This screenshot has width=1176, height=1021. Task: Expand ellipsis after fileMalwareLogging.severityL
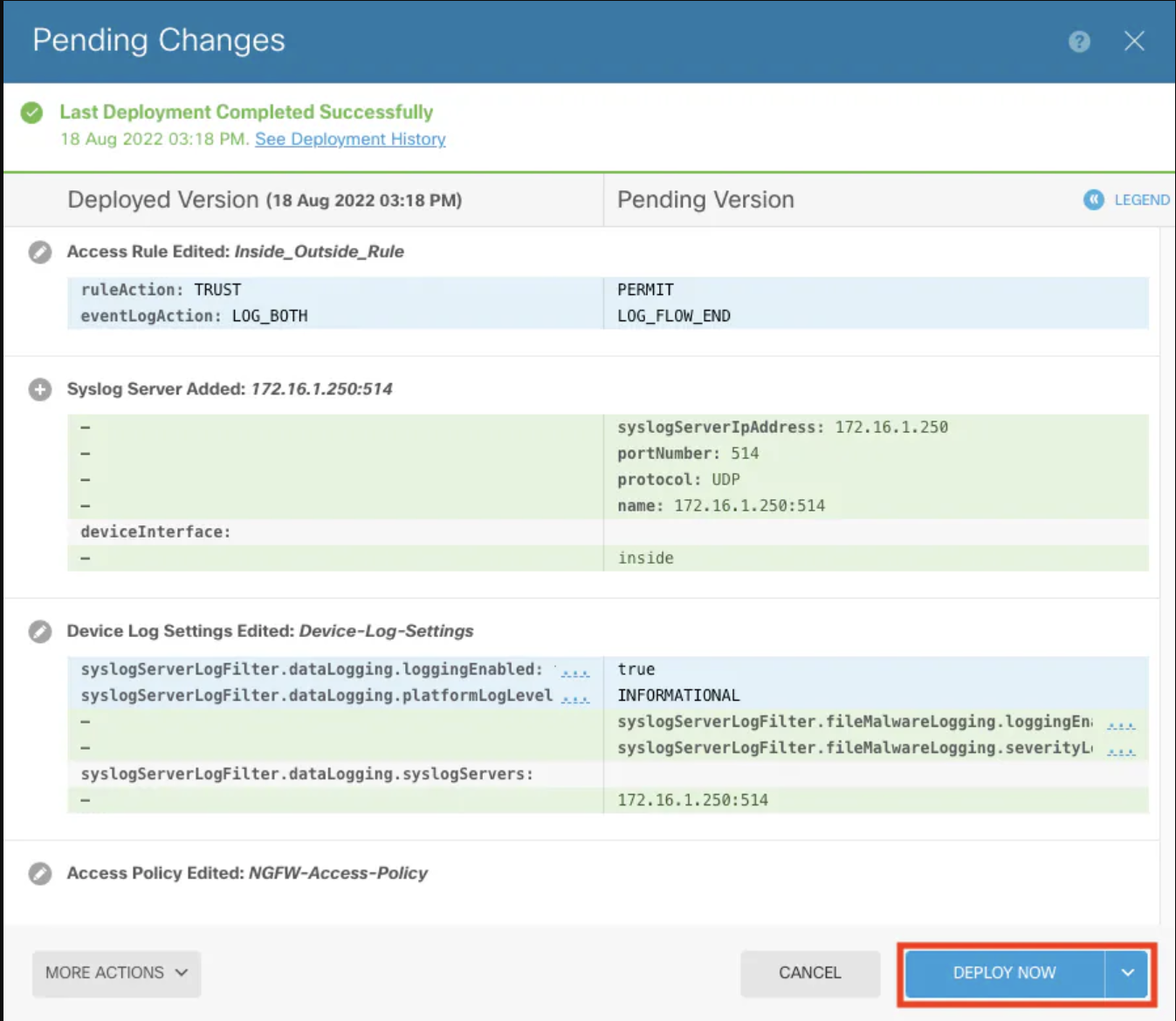(x=1121, y=750)
